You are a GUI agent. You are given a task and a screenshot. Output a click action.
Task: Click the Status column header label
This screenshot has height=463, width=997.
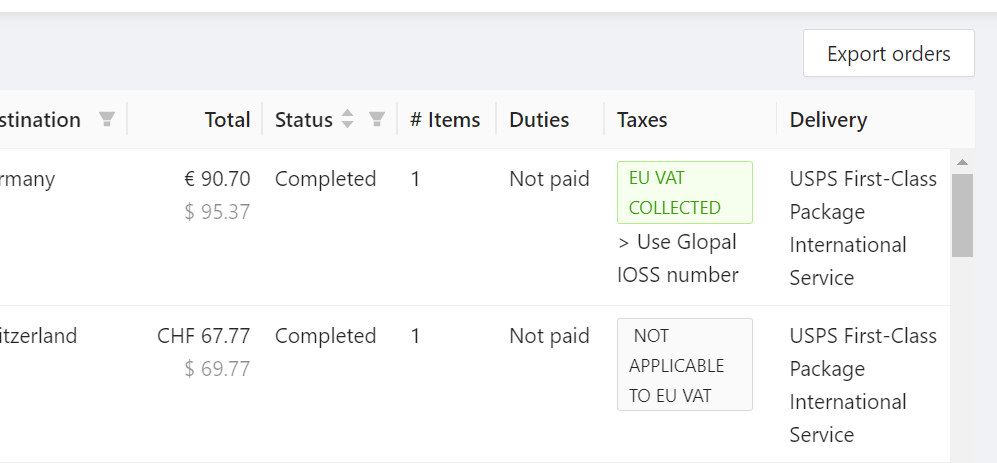303,120
